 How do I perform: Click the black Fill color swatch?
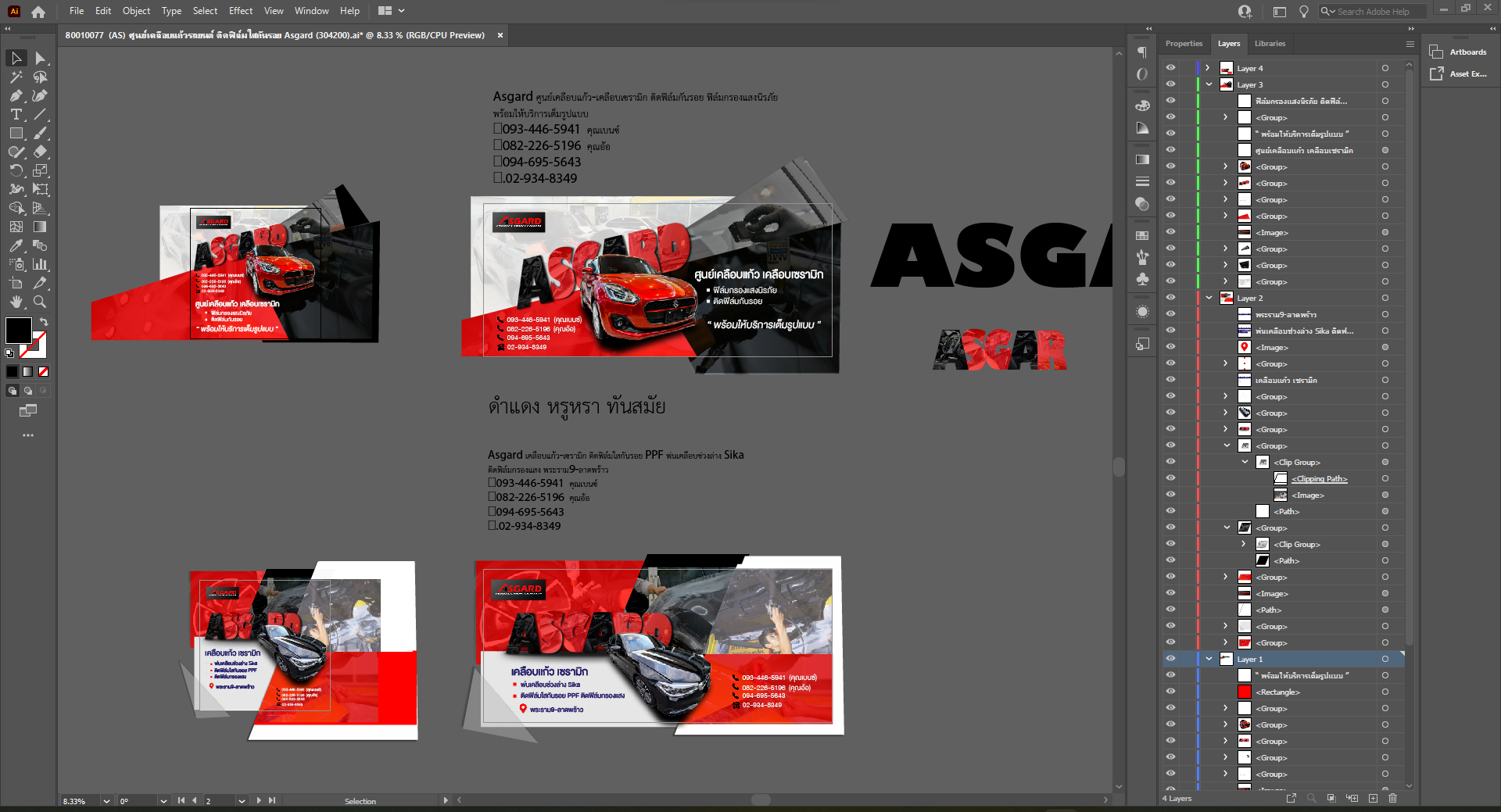[18, 330]
